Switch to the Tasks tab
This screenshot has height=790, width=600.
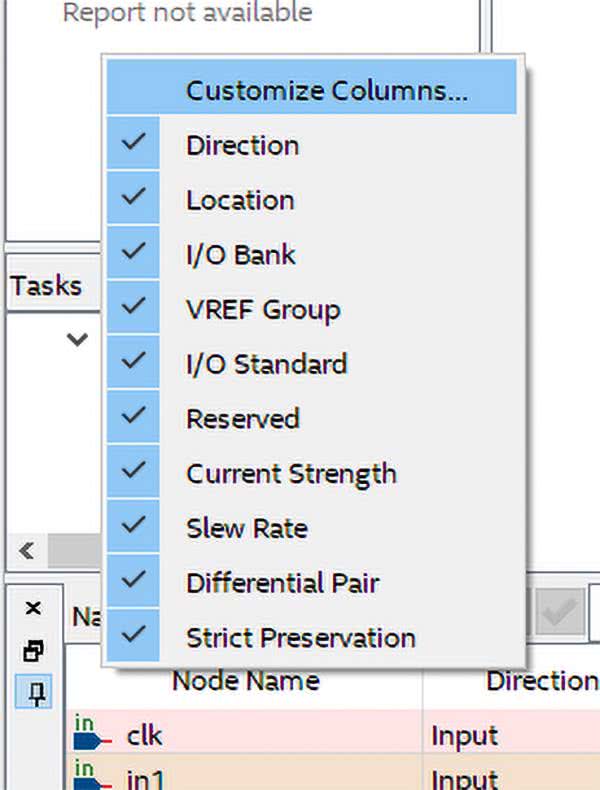46,286
